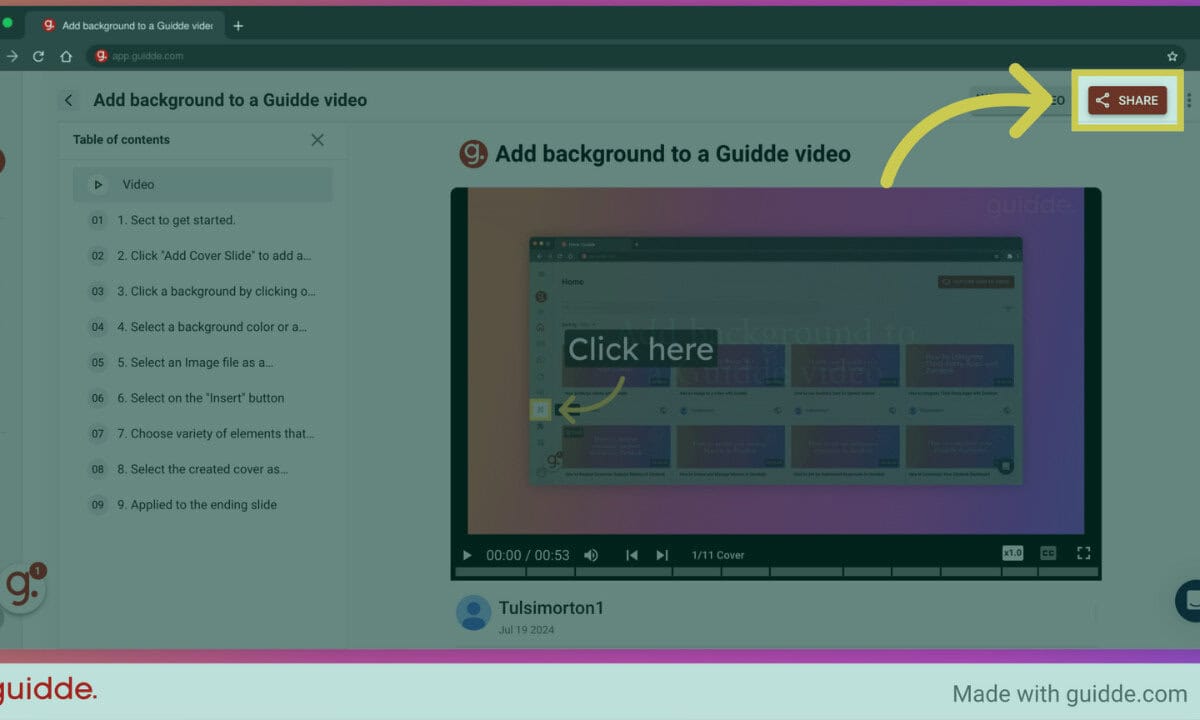Screen dimensions: 1200x720
Task: Skip to next step in video
Action: click(662, 555)
